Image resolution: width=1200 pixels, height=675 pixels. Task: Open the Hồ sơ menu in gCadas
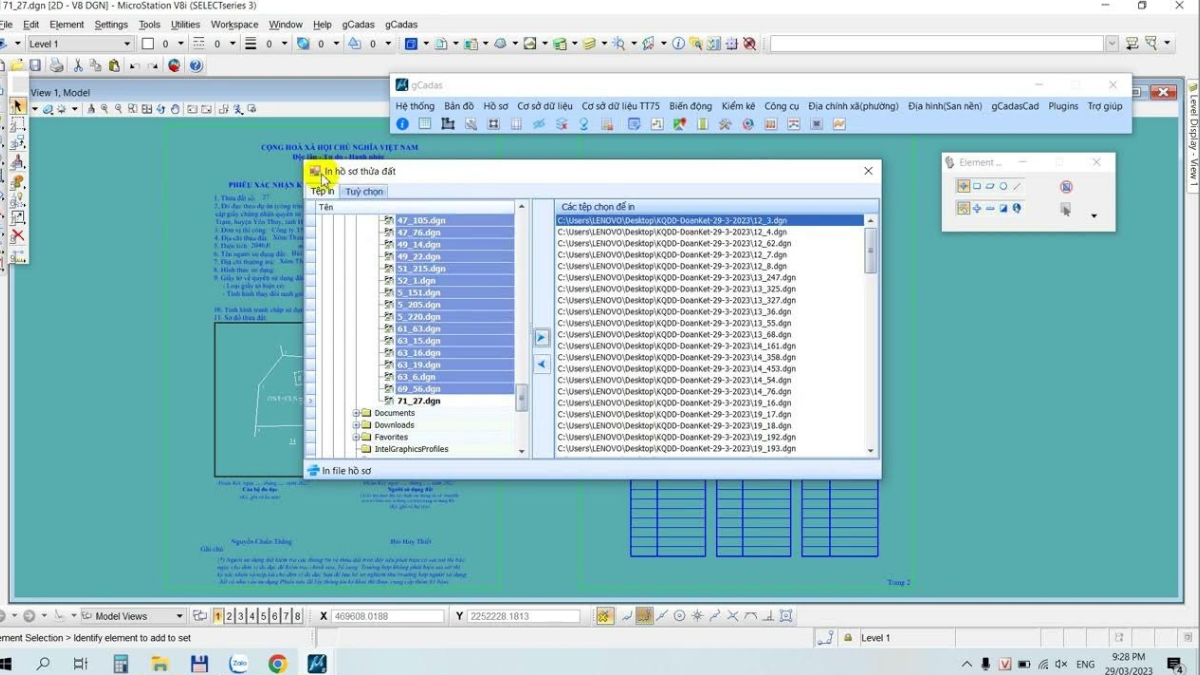click(x=496, y=106)
